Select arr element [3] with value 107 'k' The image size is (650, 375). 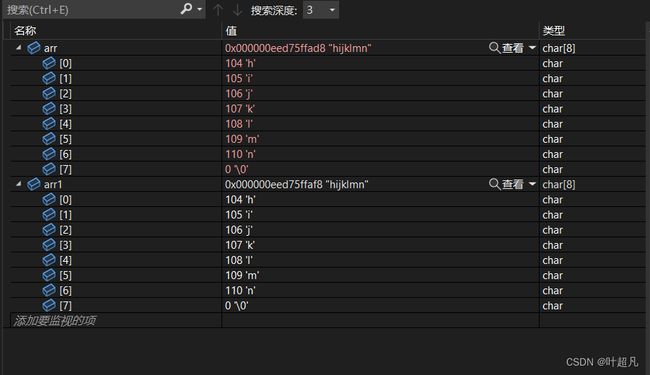point(327,109)
